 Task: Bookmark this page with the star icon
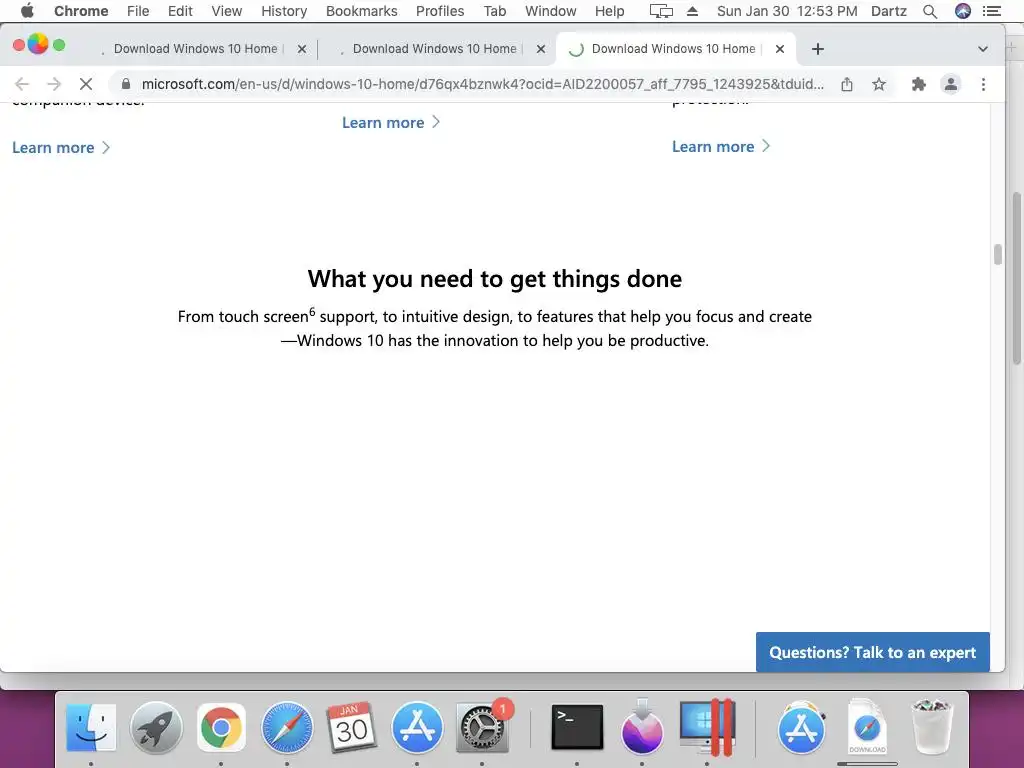click(x=879, y=84)
